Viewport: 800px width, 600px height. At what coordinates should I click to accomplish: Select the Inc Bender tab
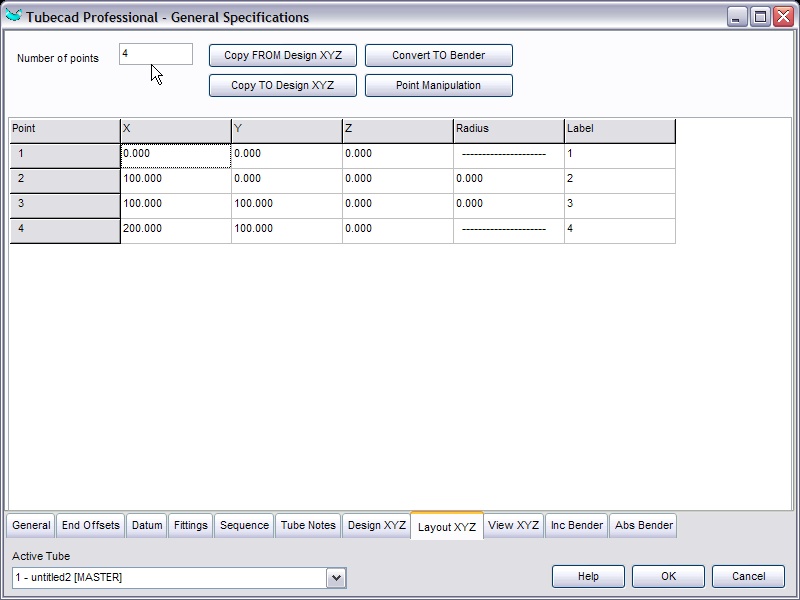point(577,525)
